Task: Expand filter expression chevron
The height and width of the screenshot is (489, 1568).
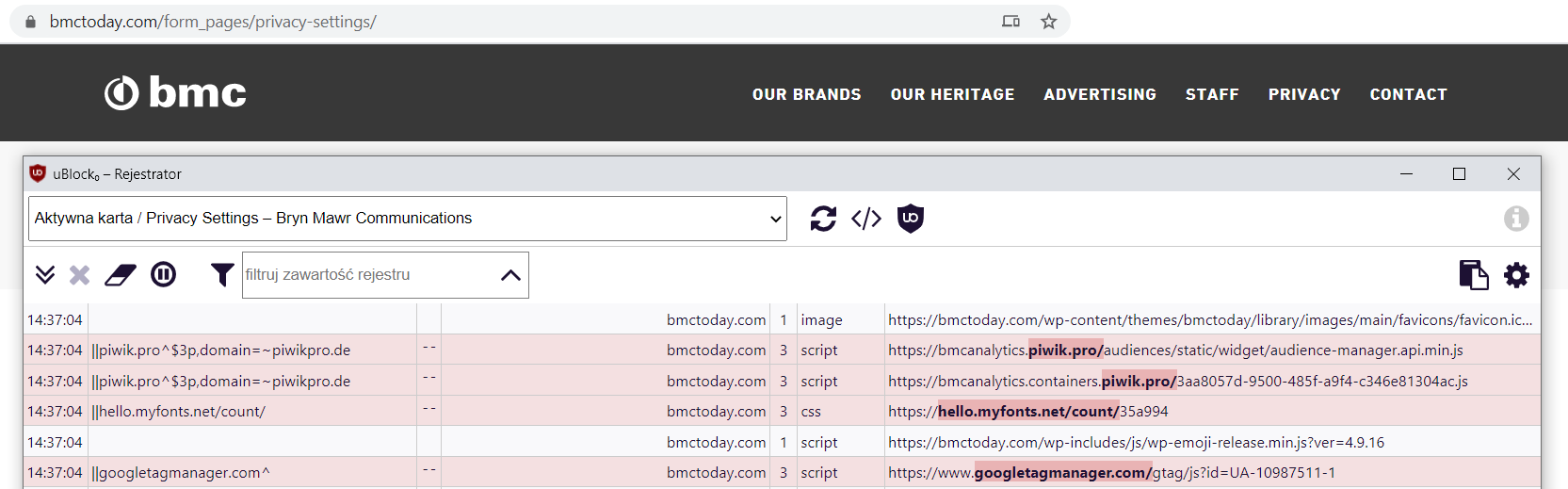Action: coord(510,275)
